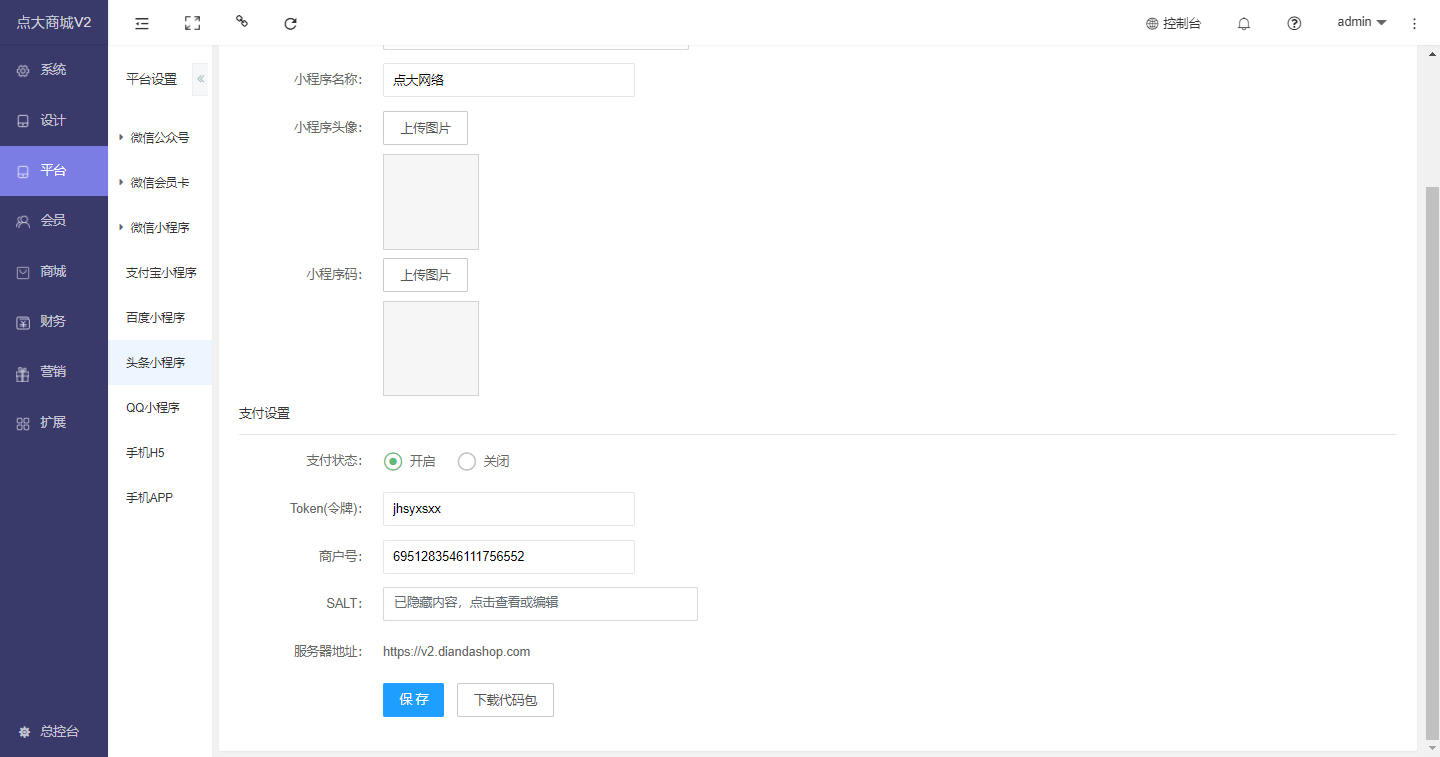Select the 开启 payment status radio
The image size is (1440, 757).
(393, 461)
